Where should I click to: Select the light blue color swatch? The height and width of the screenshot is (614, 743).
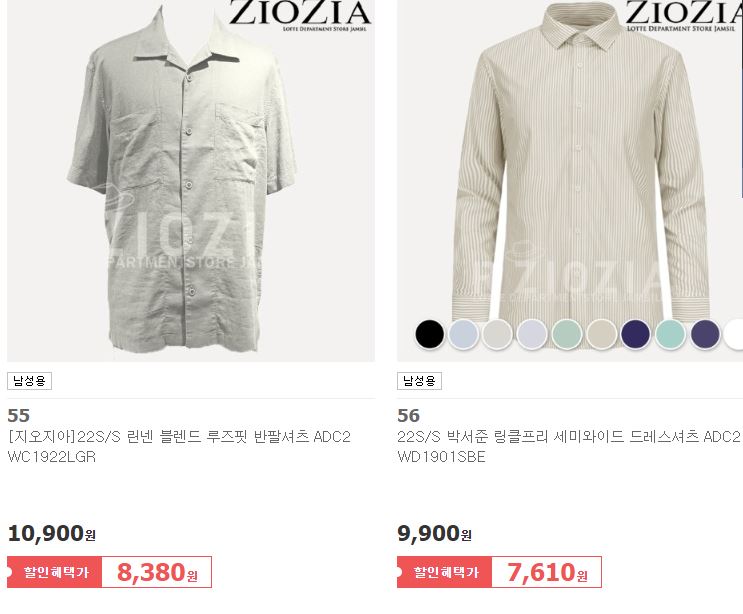pos(463,334)
